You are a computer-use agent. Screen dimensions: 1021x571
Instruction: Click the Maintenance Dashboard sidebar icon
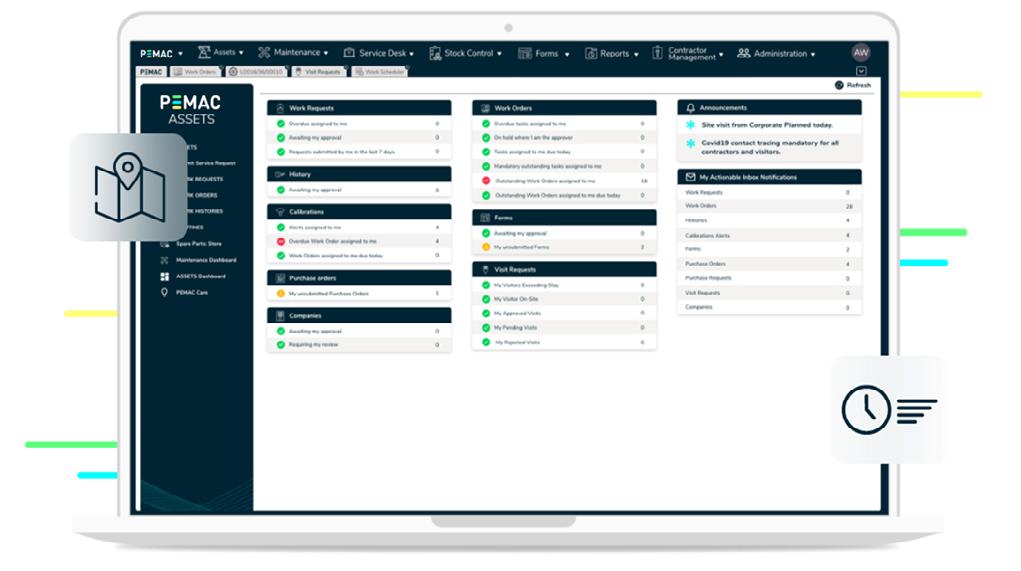coord(164,260)
